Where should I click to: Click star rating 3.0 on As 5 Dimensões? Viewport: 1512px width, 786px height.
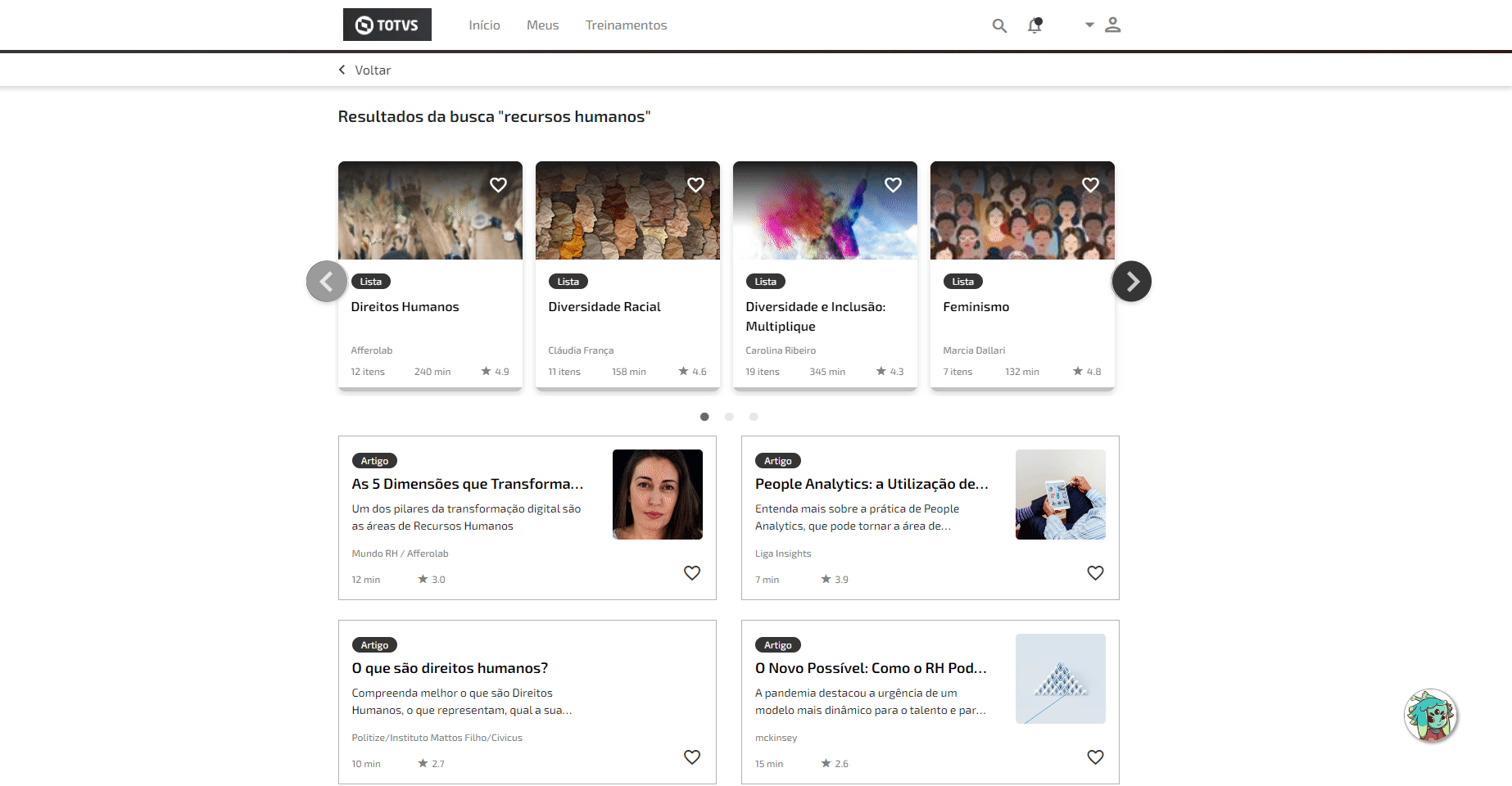[x=432, y=580]
